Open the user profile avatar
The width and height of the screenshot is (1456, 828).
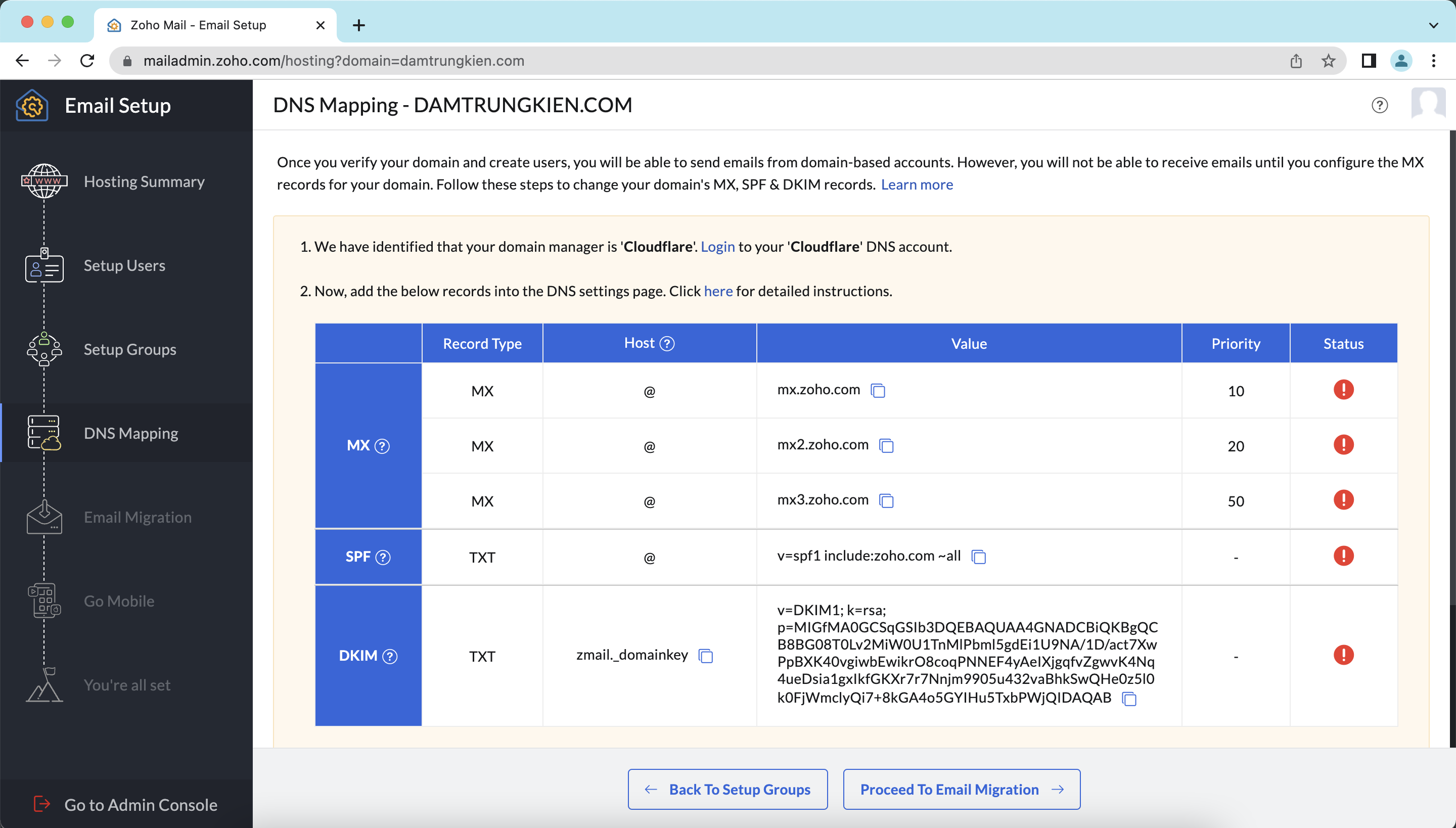click(1428, 104)
